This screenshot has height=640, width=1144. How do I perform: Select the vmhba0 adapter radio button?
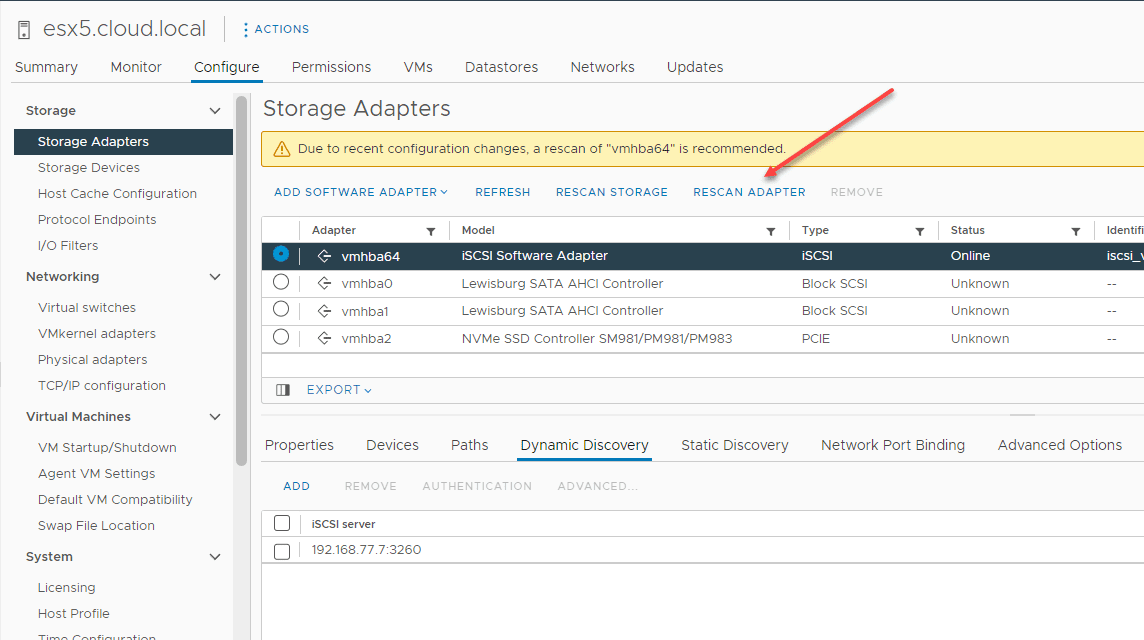[x=281, y=283]
